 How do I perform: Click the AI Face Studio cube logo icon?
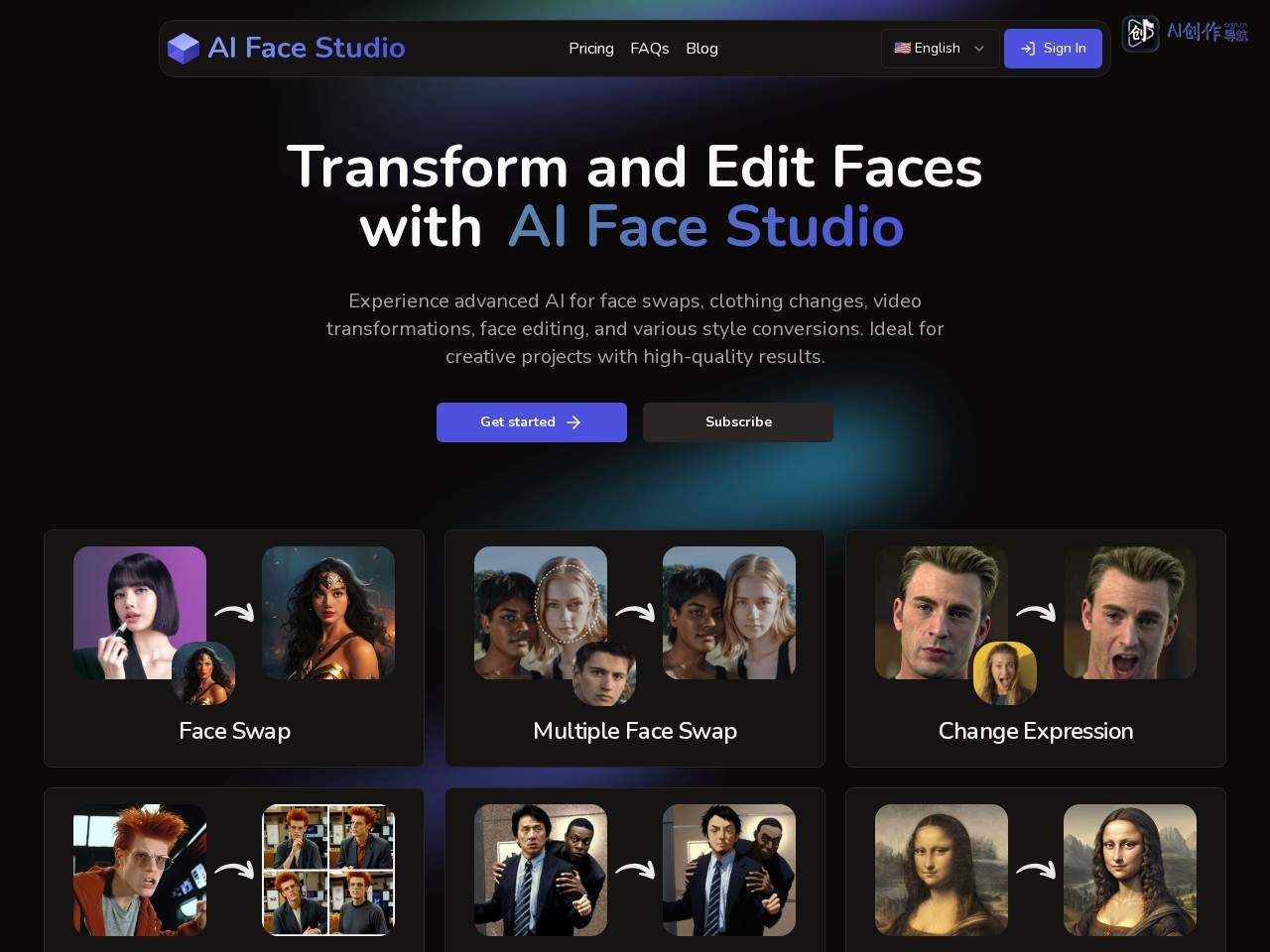click(x=184, y=48)
